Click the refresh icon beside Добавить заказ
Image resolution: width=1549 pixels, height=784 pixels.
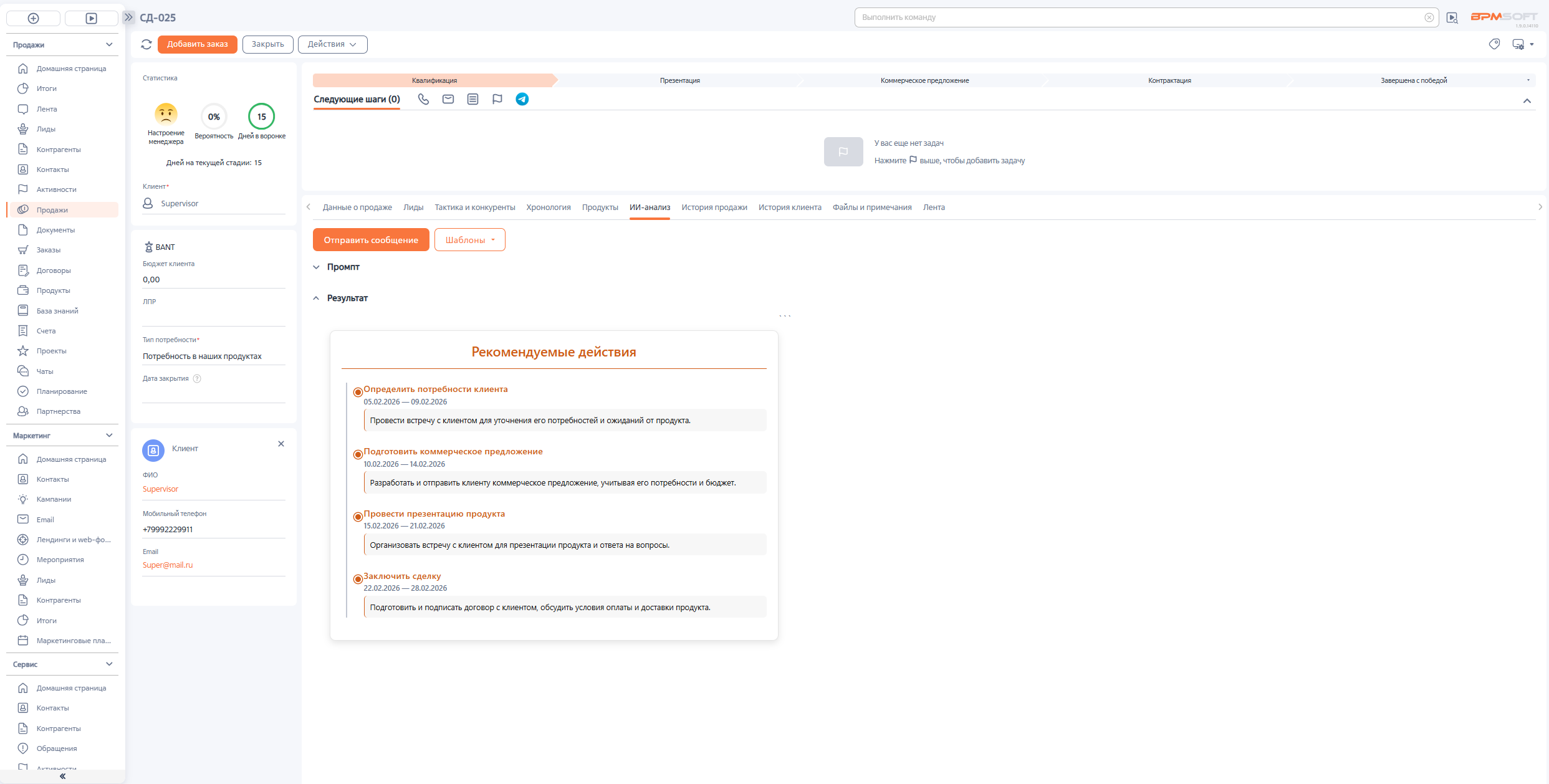[x=146, y=44]
